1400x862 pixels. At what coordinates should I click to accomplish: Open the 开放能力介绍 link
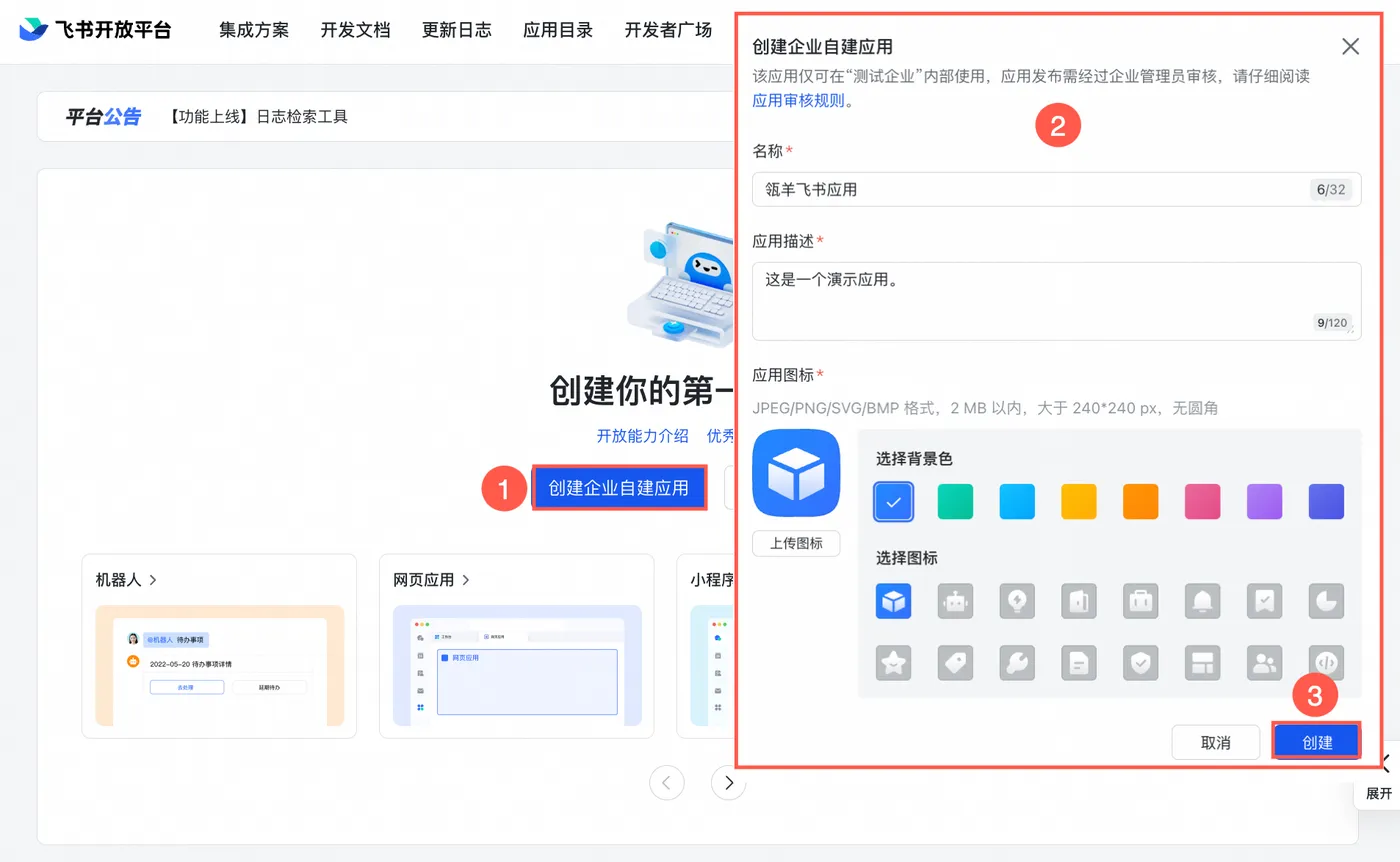pyautogui.click(x=643, y=435)
